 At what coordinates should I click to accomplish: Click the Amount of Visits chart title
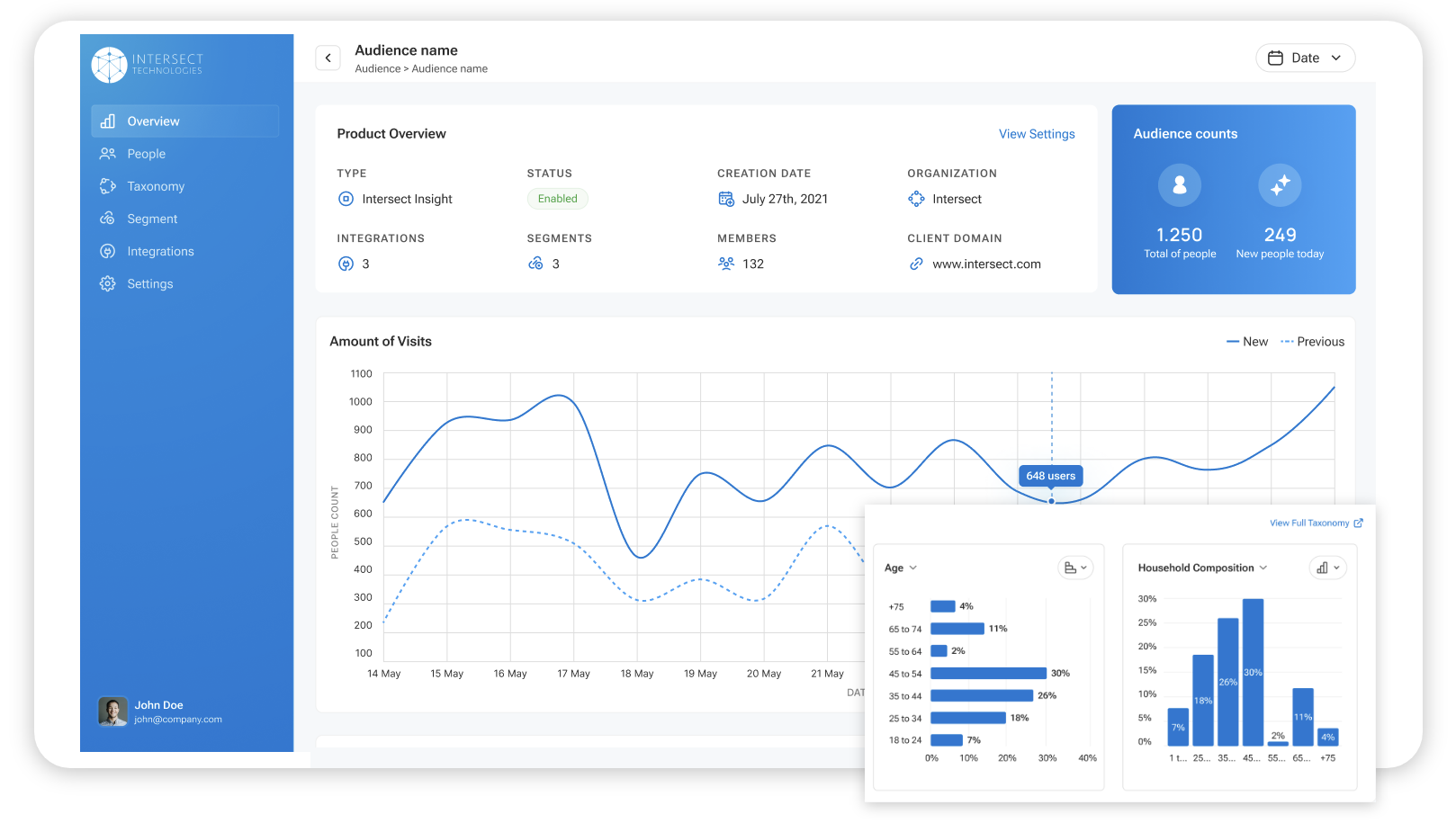click(381, 342)
